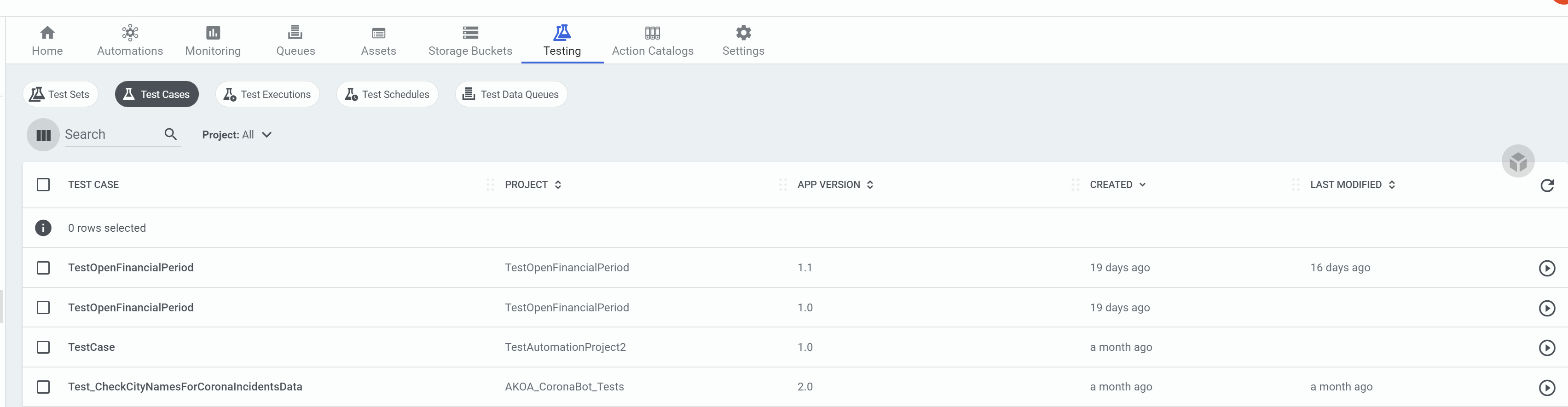Image resolution: width=1568 pixels, height=407 pixels.
Task: Switch to the Automations tab
Action: pos(130,41)
